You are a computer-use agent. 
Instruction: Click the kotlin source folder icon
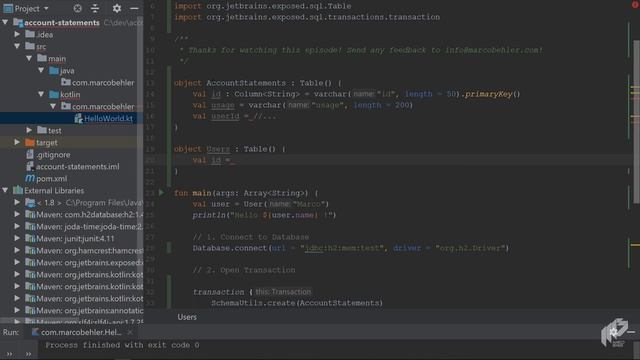(x=54, y=94)
